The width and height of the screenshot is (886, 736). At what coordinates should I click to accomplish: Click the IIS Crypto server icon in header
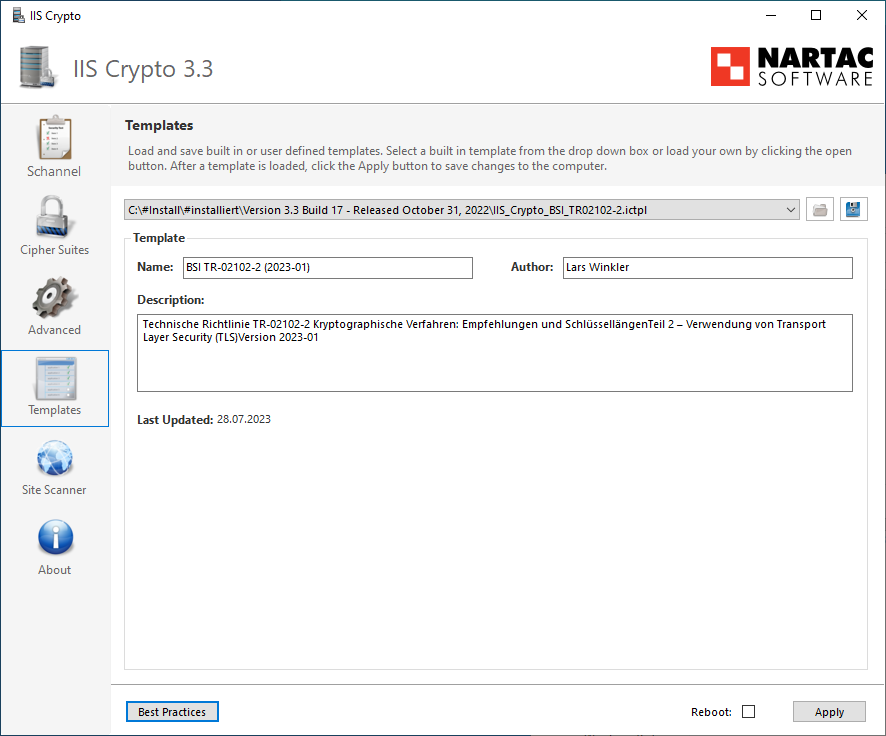(x=38, y=67)
